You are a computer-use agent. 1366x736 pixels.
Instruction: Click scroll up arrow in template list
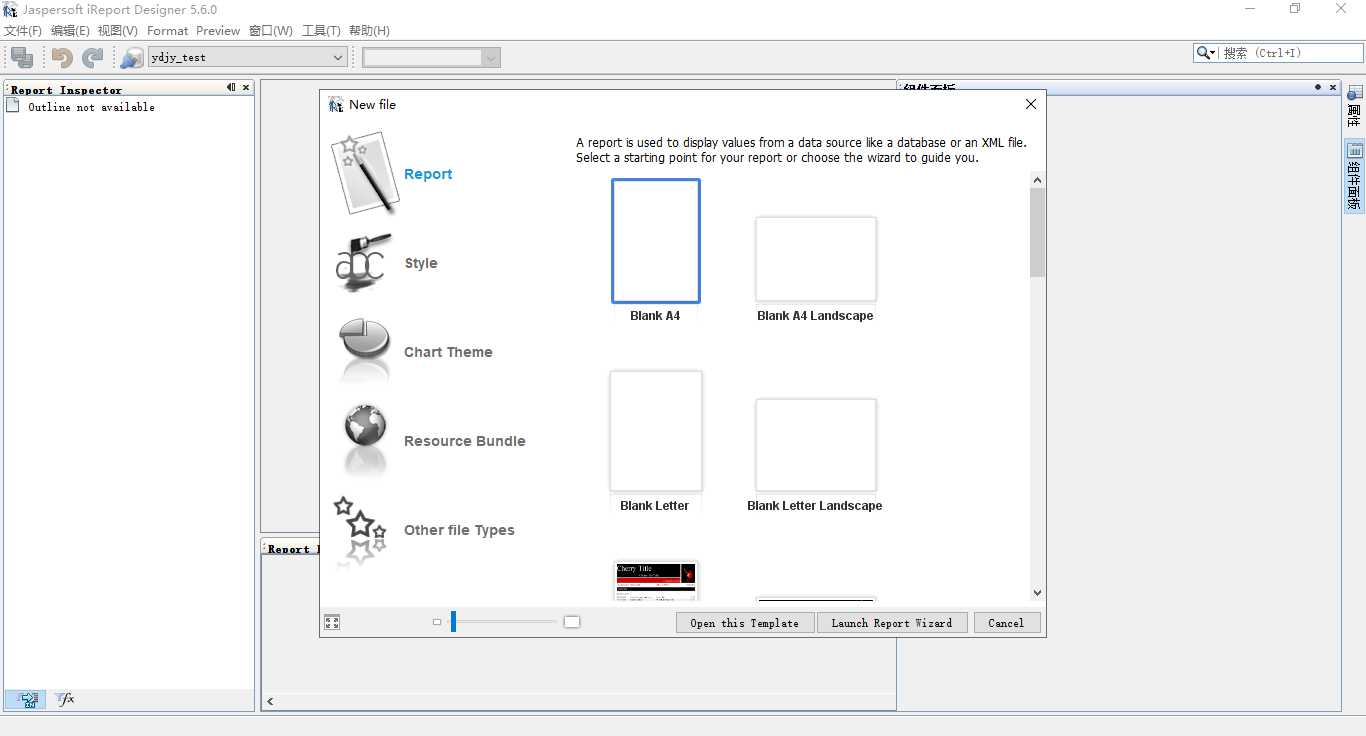tap(1037, 181)
